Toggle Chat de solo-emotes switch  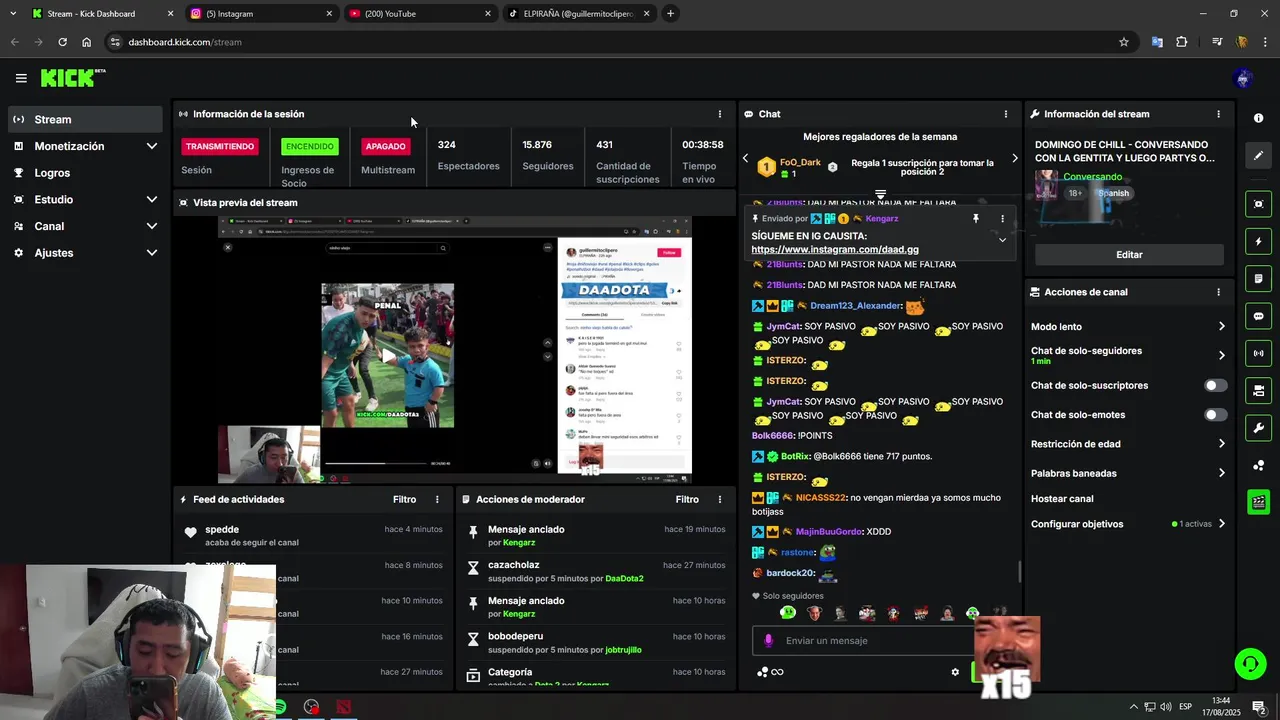pos(1215,414)
